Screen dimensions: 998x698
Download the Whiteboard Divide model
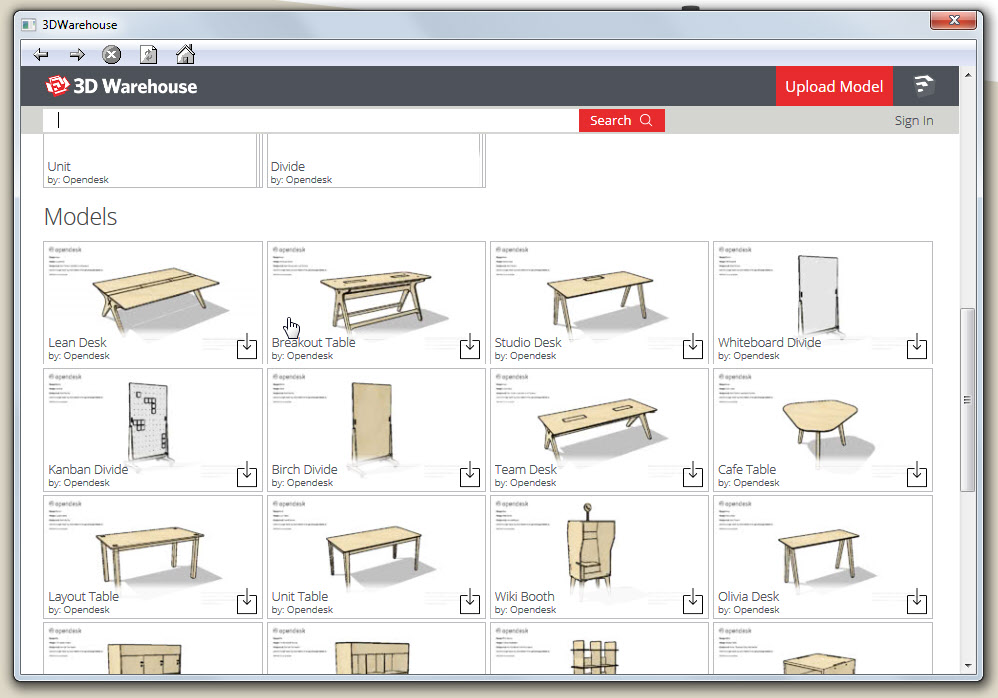(x=917, y=347)
